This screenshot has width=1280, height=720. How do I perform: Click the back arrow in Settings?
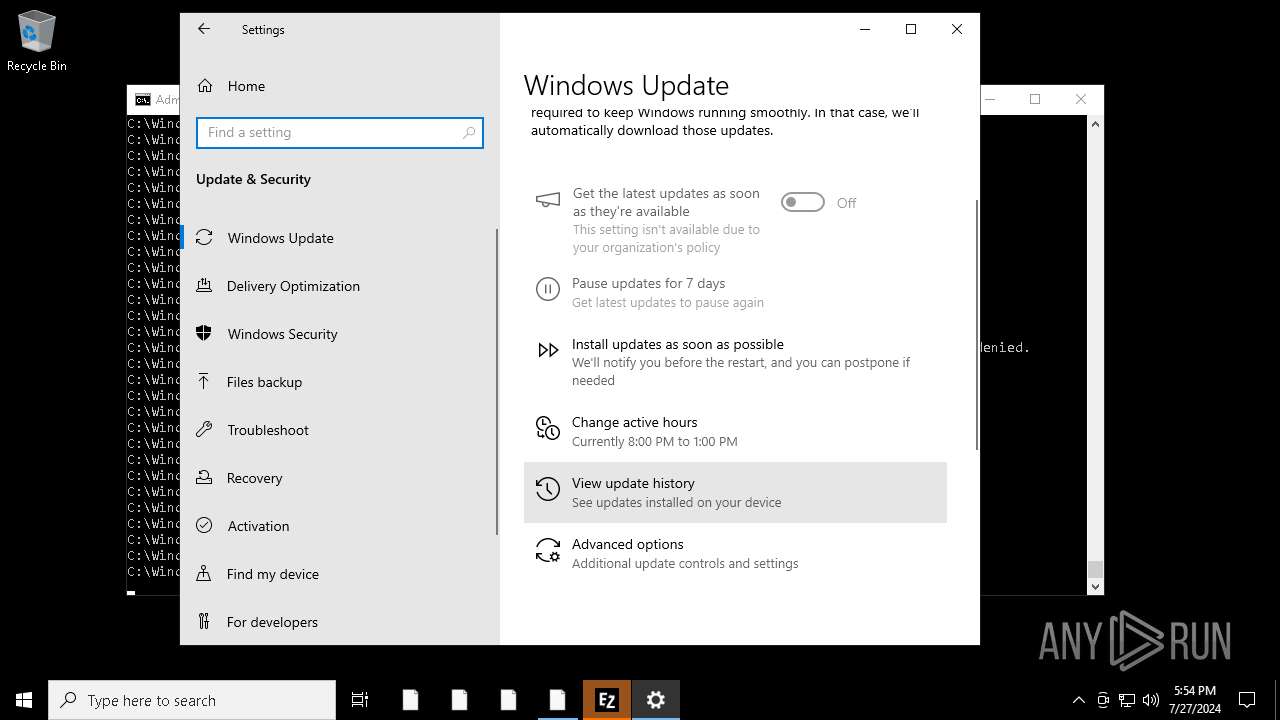204,29
